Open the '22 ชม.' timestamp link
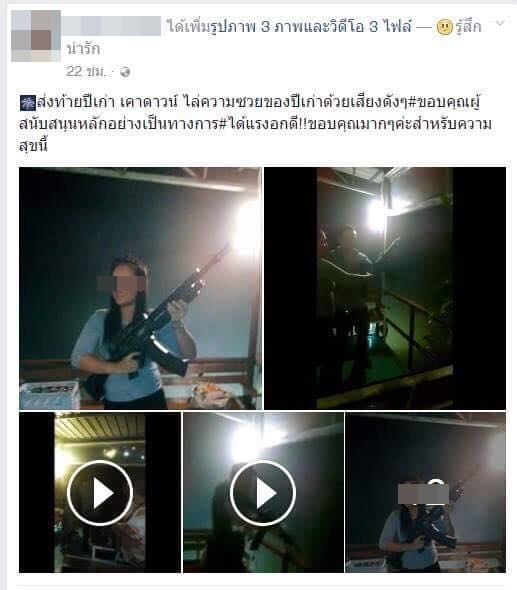 point(86,71)
